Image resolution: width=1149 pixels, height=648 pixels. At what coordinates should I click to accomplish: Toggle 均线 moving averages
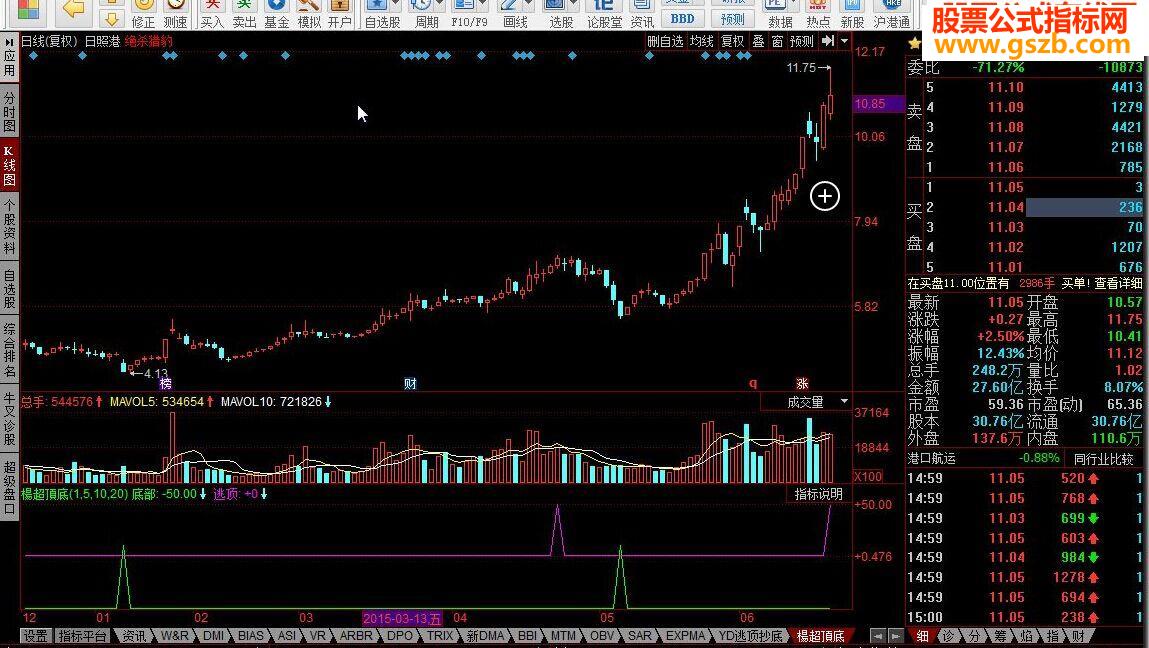point(701,41)
